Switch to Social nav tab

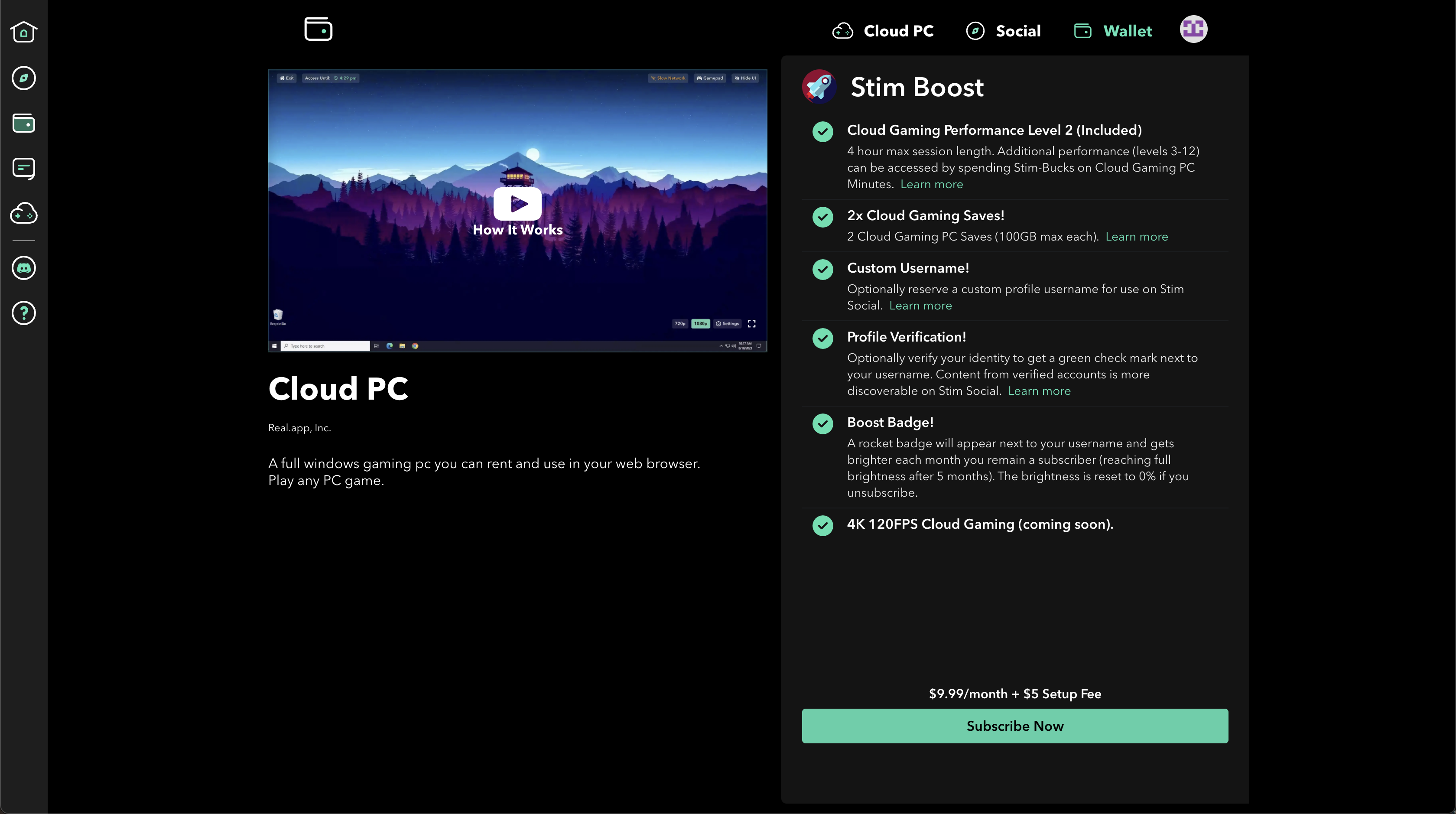click(1003, 31)
